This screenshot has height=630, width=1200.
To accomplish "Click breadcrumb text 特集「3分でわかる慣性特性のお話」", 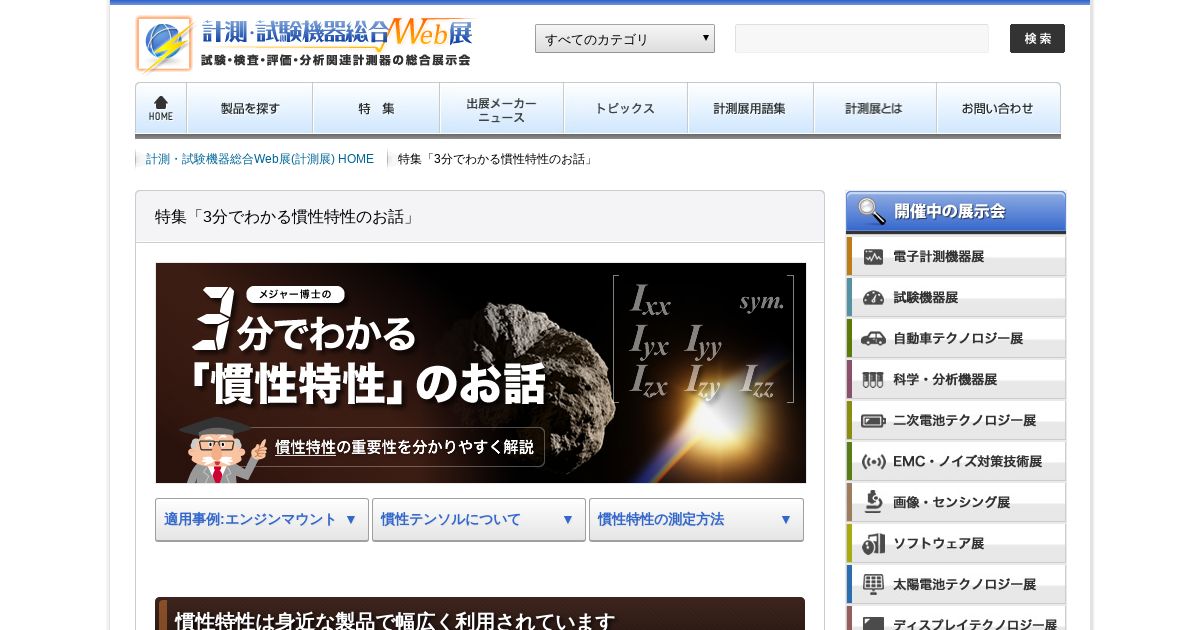I will point(496,159).
